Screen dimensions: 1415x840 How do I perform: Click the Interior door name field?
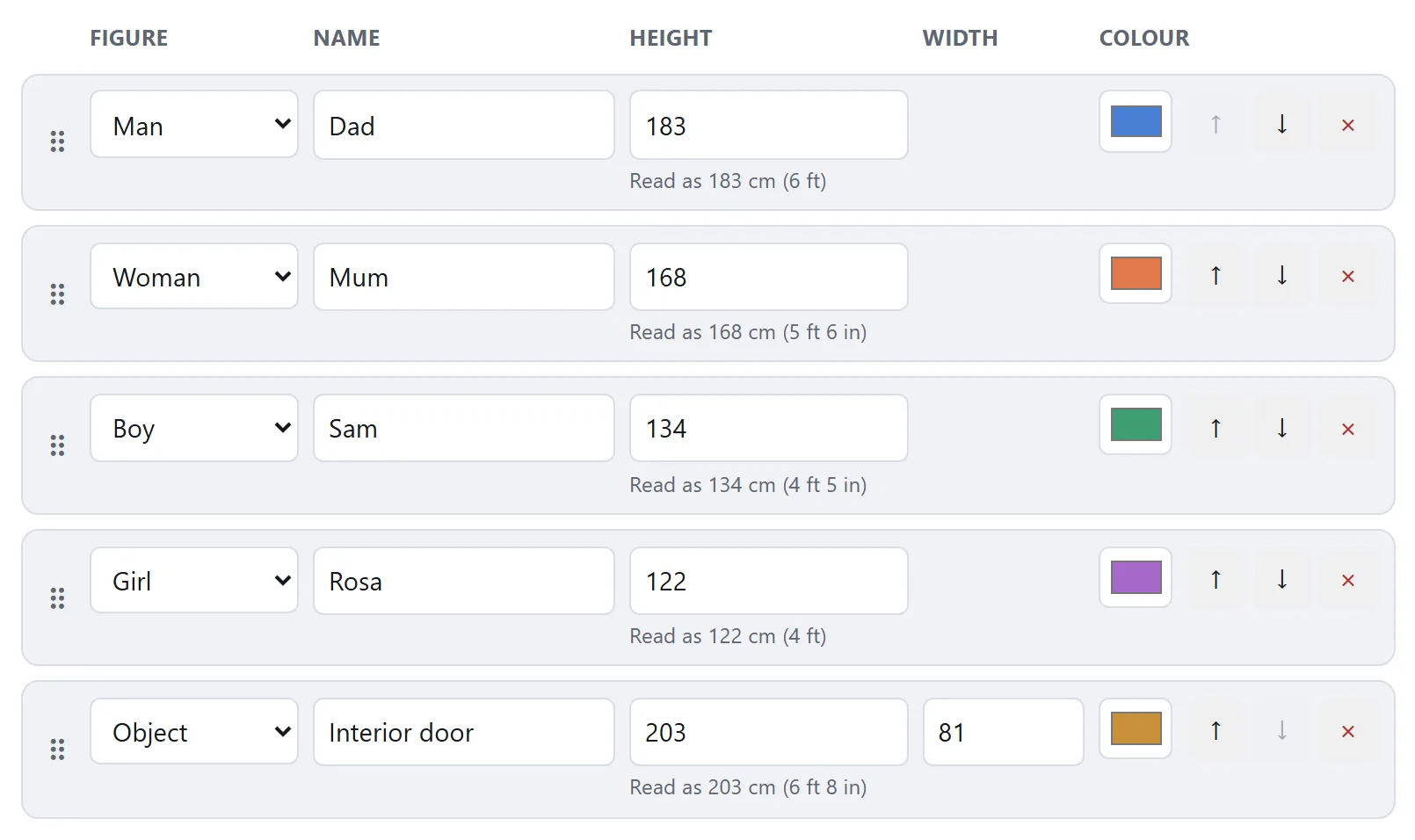coord(464,732)
